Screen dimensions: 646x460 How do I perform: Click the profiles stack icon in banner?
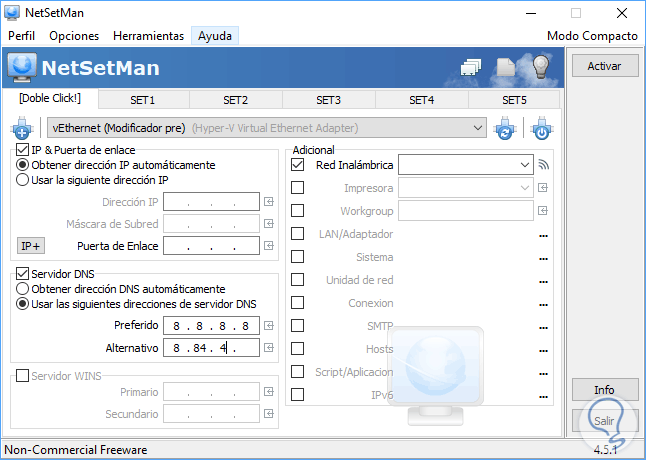pyautogui.click(x=470, y=67)
